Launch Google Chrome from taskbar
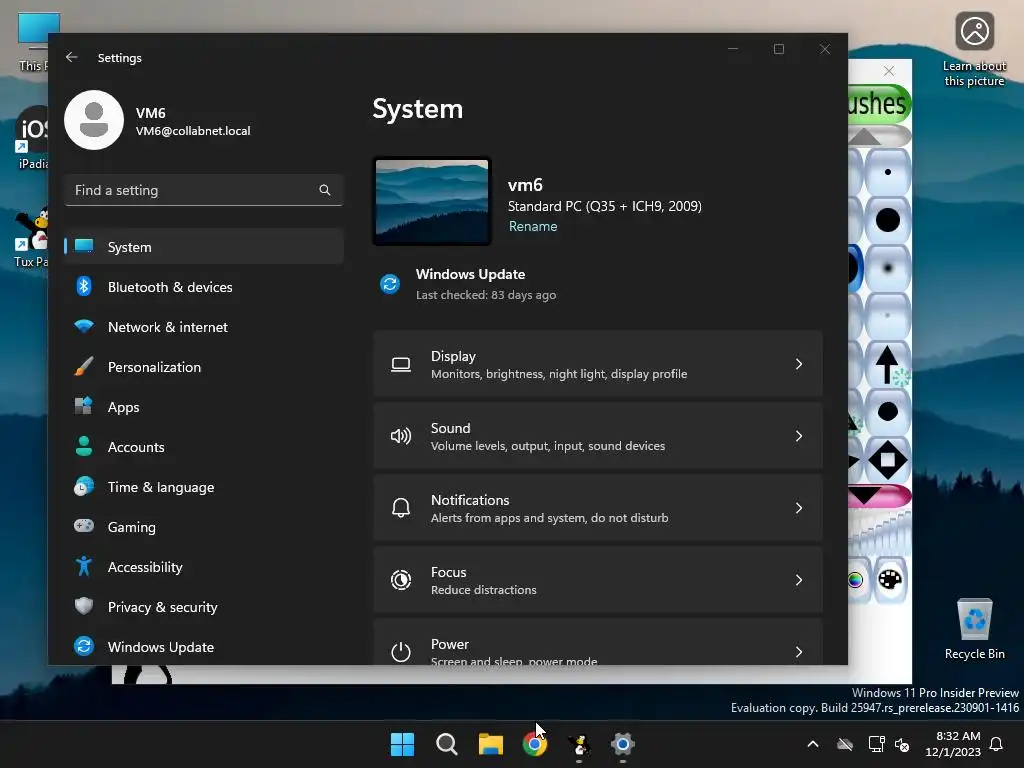The image size is (1024, 768). click(x=535, y=744)
